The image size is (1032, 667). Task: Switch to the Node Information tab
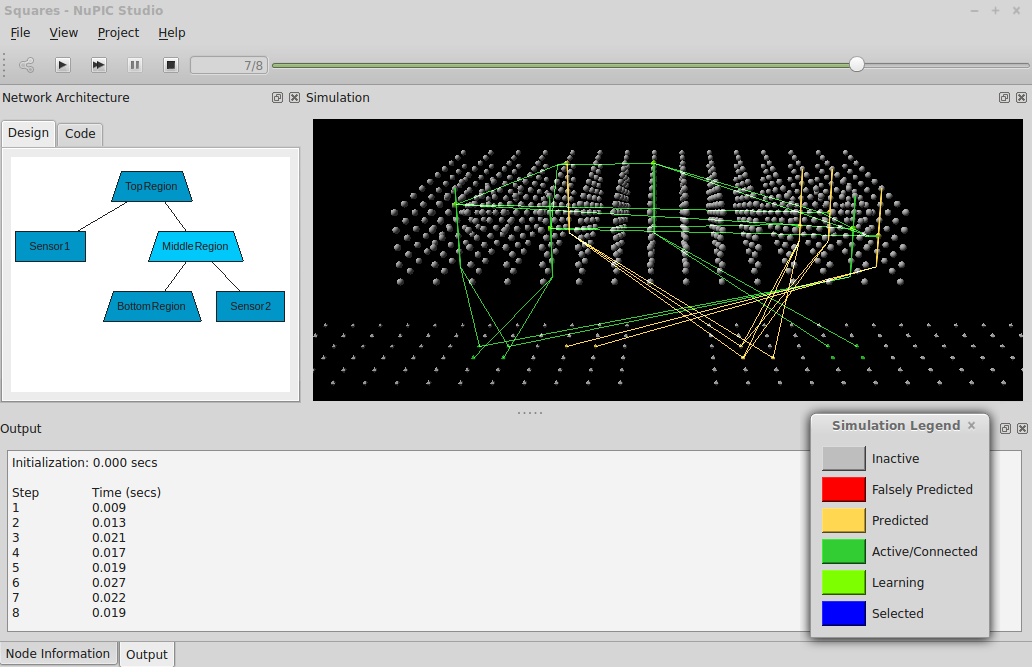pyautogui.click(x=58, y=654)
